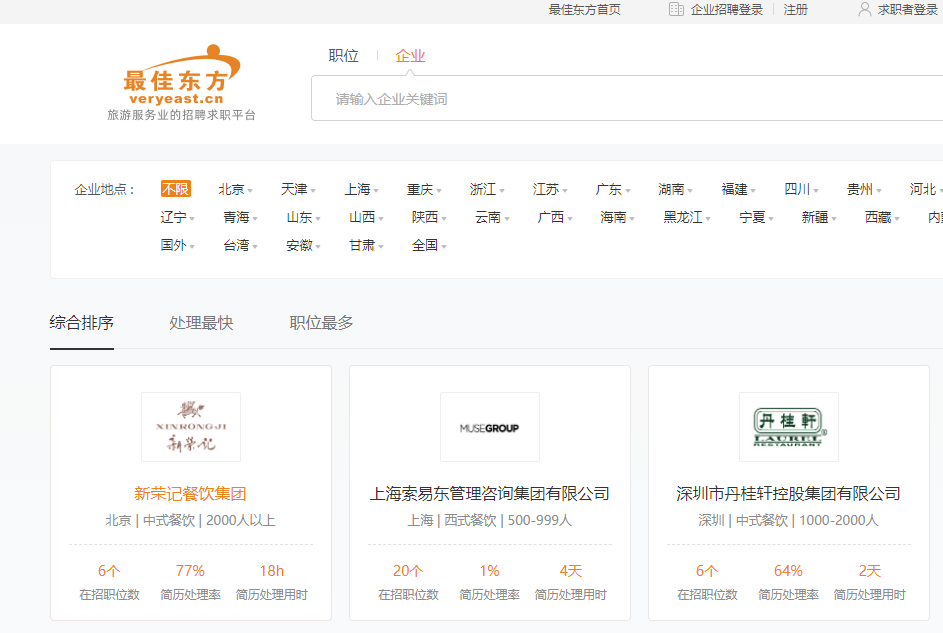This screenshot has width=943, height=633.
Task: Expand the 贵州 location dropdown
Action: 864,189
